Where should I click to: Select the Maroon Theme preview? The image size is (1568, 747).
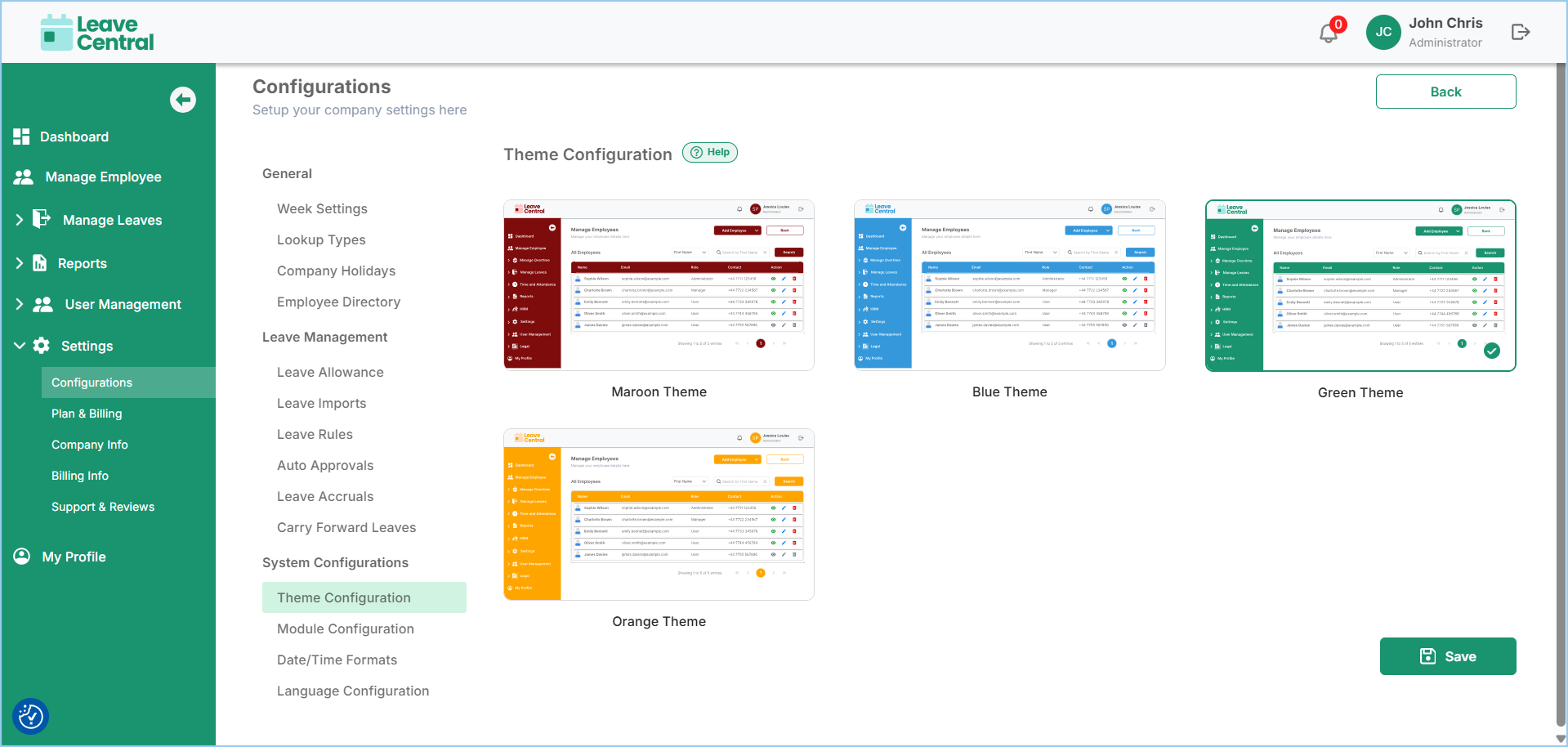click(659, 285)
